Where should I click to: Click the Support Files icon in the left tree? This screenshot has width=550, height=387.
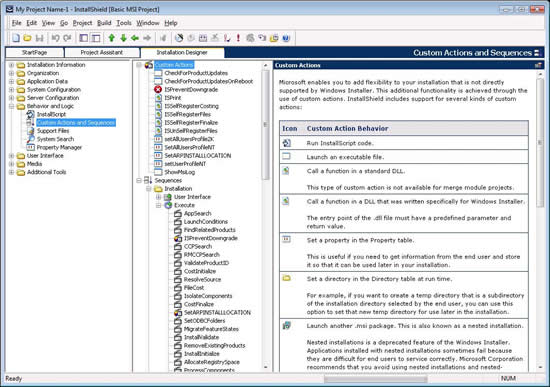click(x=31, y=131)
